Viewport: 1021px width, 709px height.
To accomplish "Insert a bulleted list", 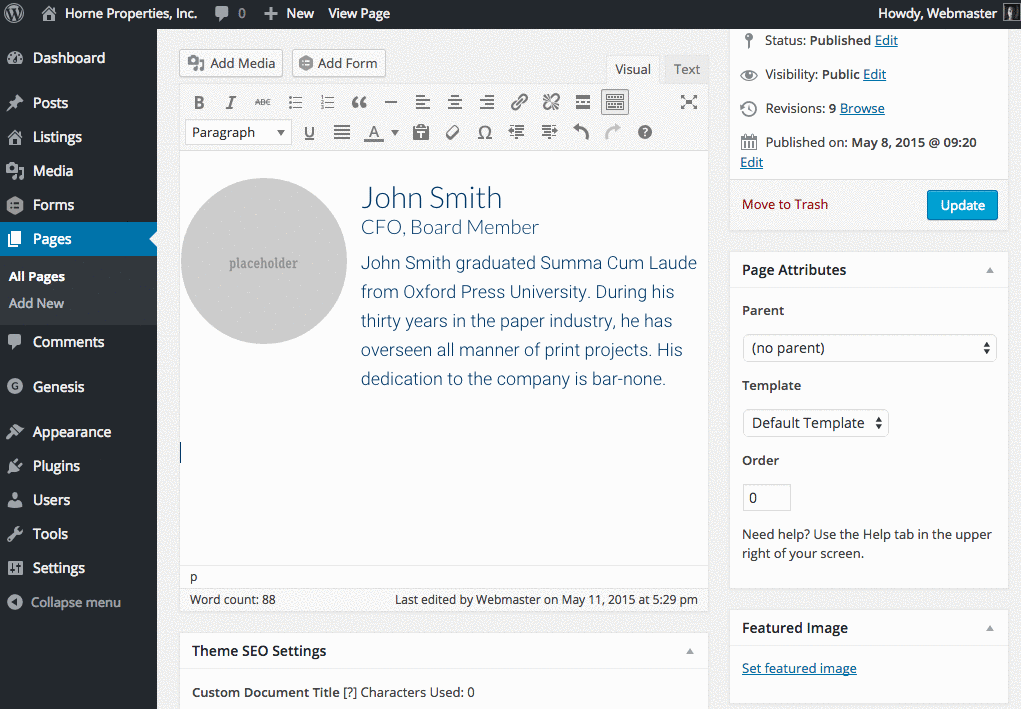I will pyautogui.click(x=295, y=102).
